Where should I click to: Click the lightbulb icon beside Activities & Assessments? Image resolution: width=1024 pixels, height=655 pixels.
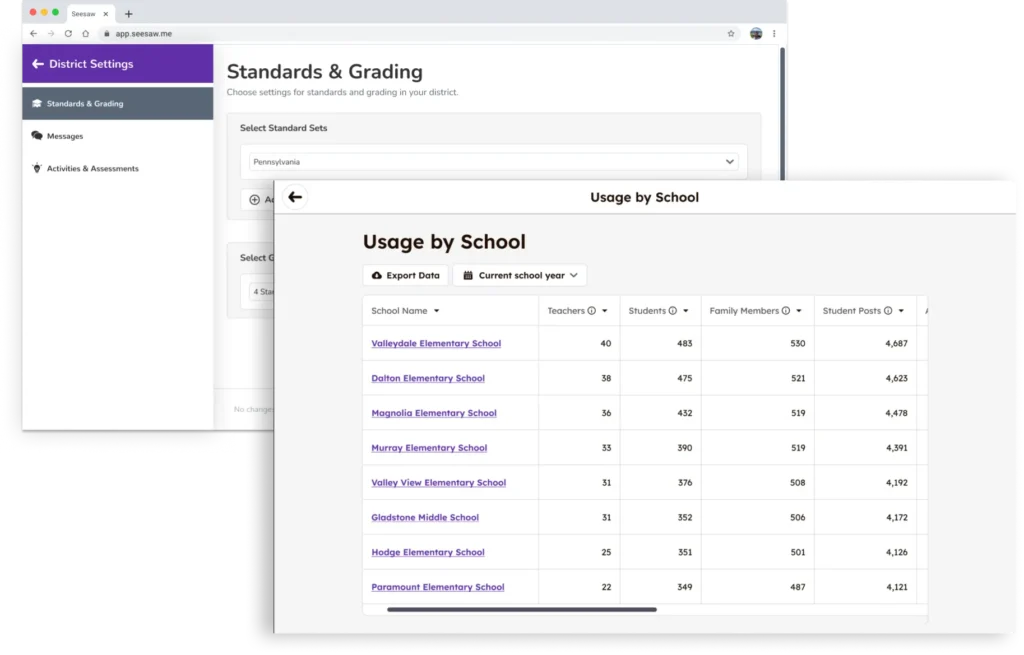click(x=37, y=168)
